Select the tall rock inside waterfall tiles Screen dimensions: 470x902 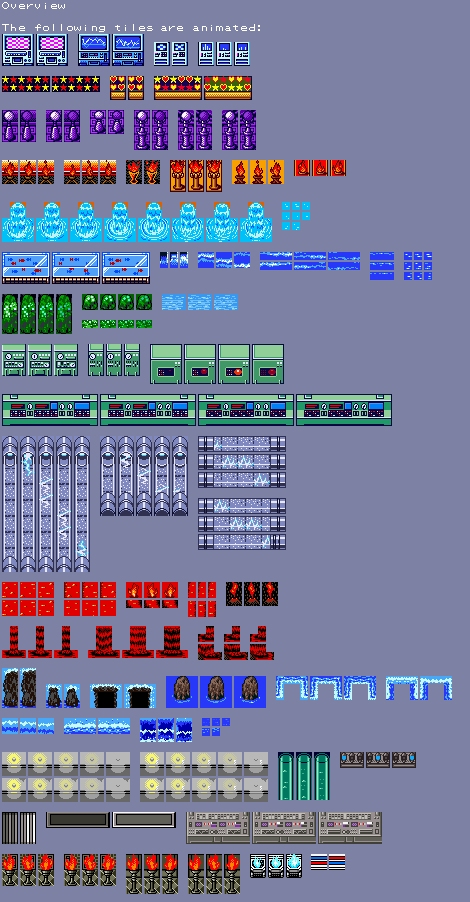coord(19,688)
